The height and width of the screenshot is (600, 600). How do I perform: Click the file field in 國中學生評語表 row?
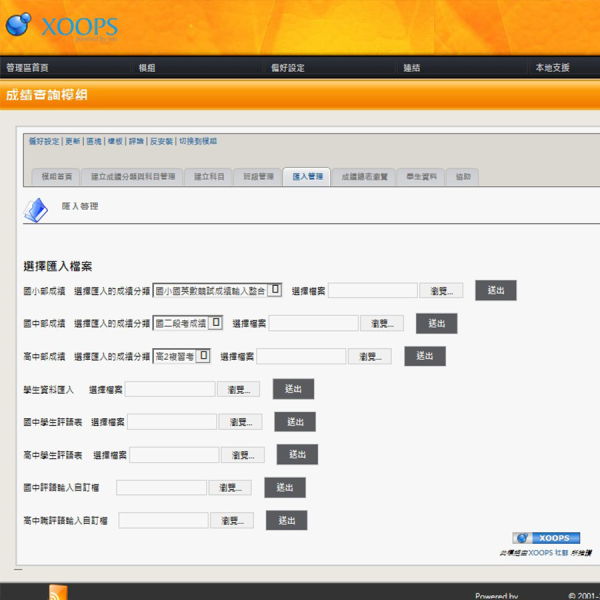[x=172, y=422]
